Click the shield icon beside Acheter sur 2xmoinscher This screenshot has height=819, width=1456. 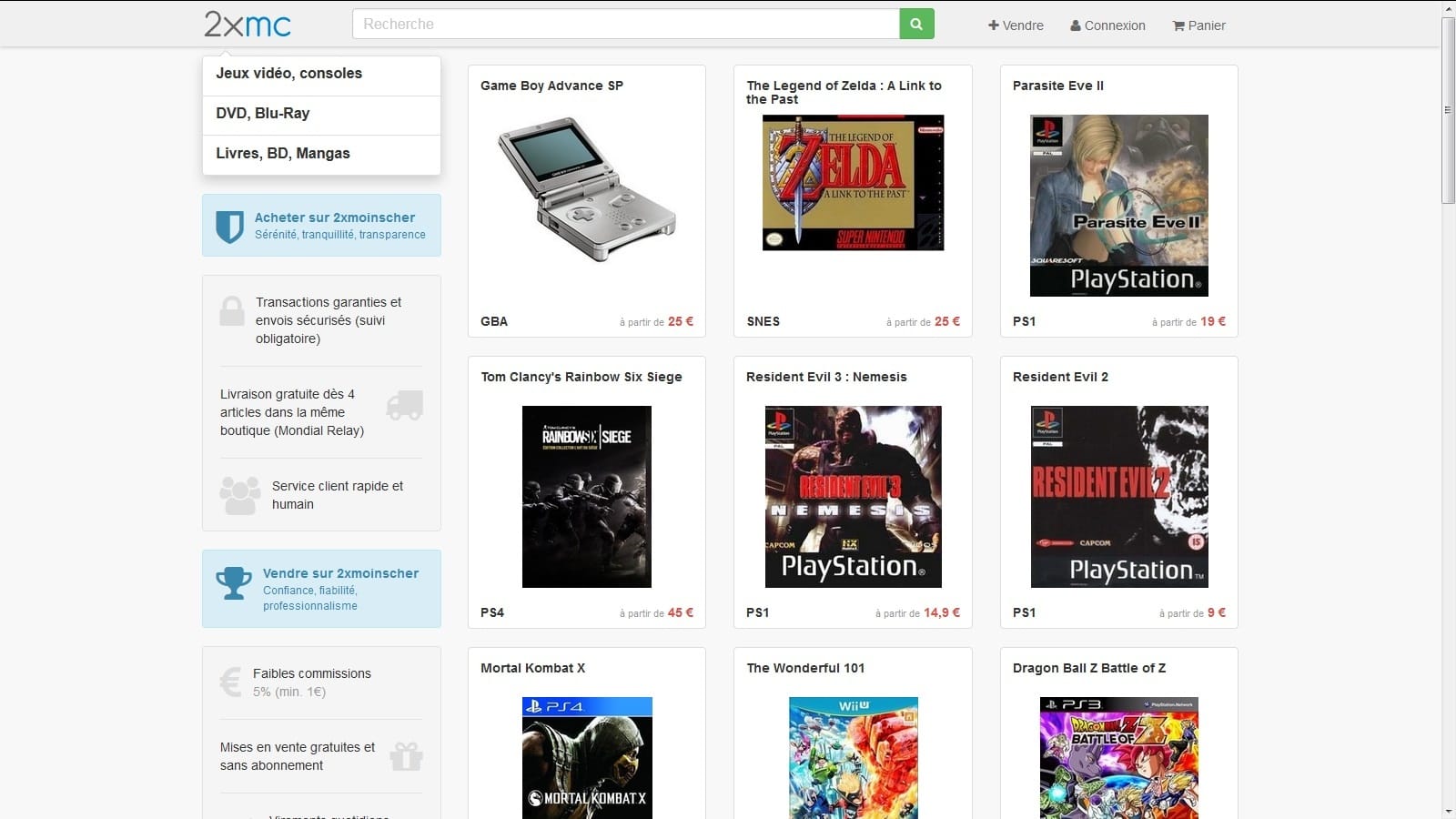click(229, 226)
